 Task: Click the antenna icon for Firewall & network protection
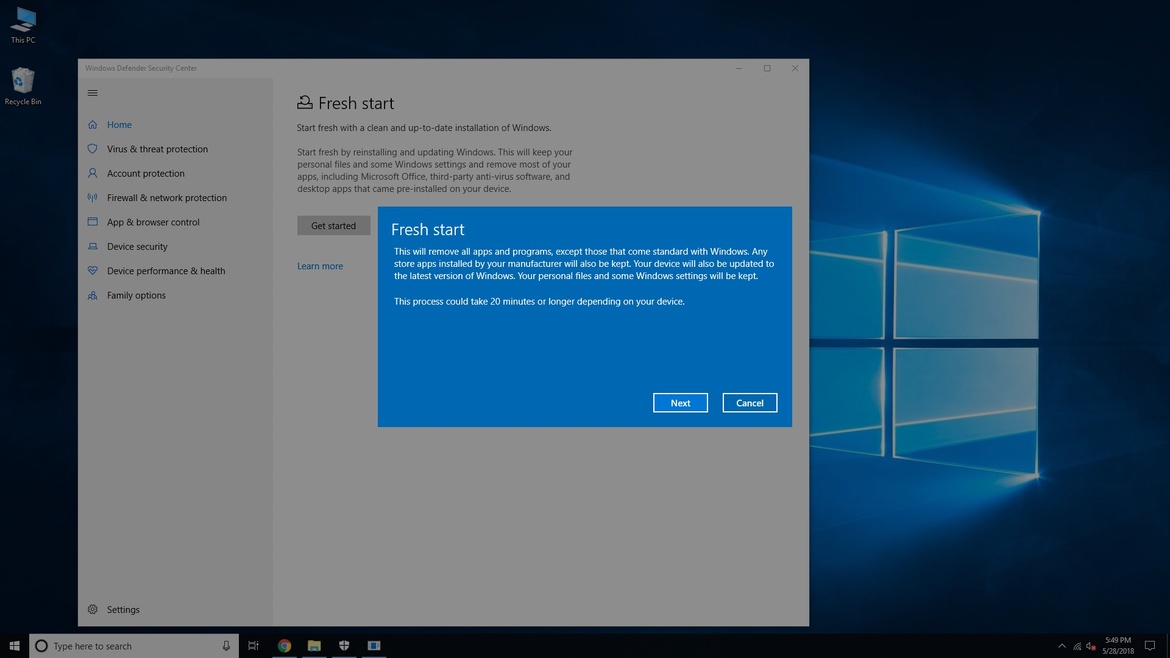pos(93,198)
